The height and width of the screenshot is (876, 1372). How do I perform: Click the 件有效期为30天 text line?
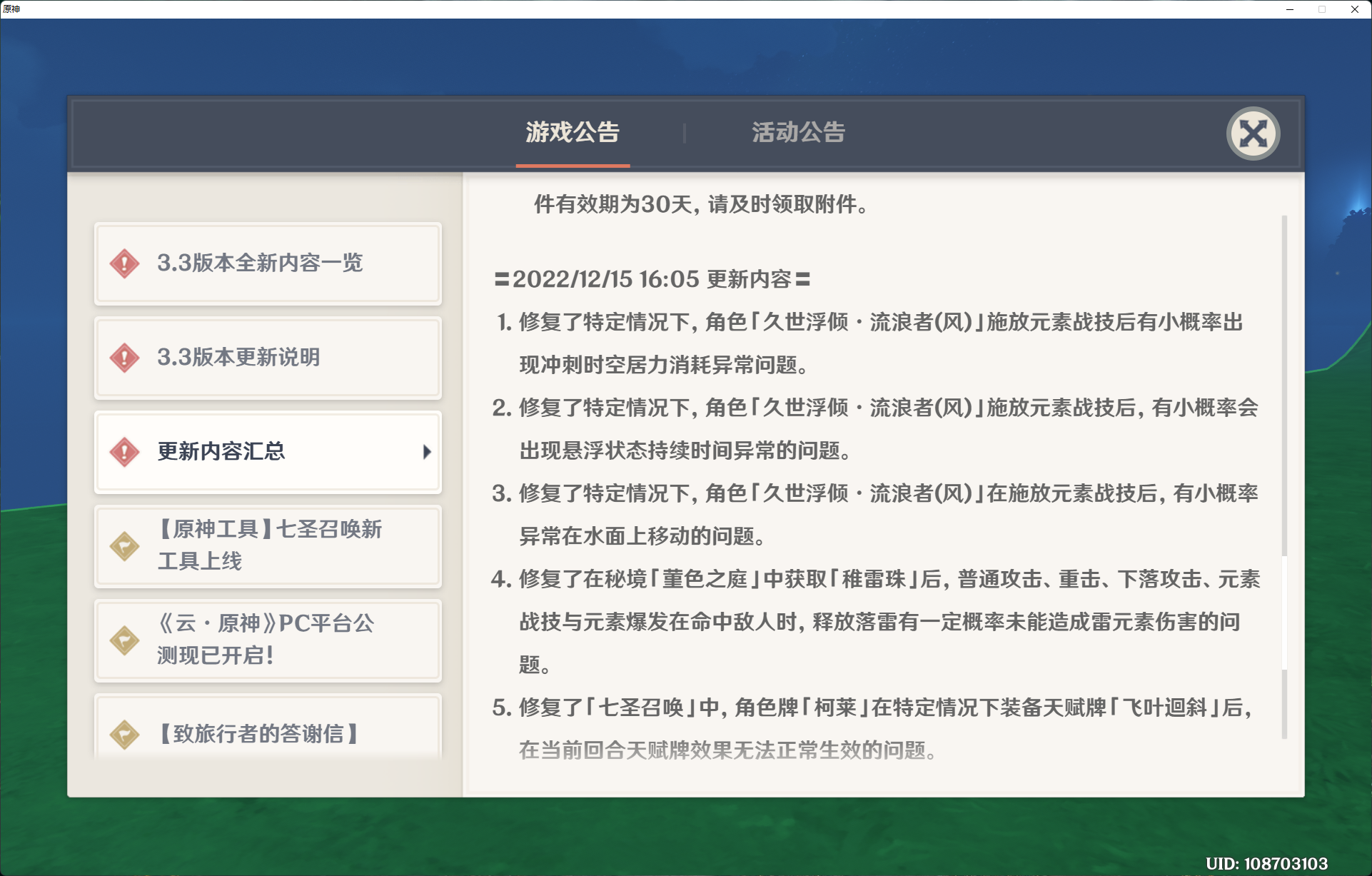(x=701, y=205)
